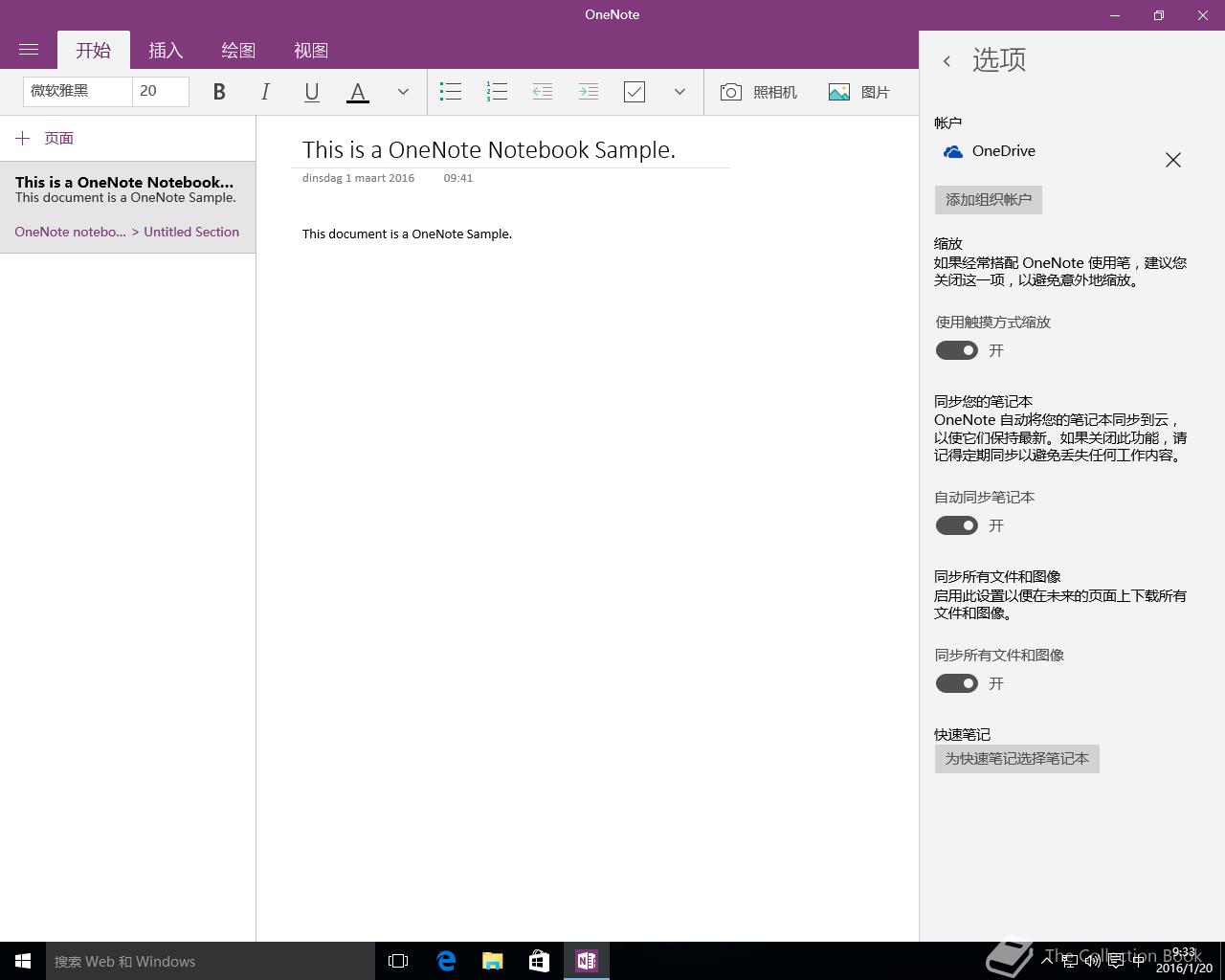This screenshot has width=1225, height=980.
Task: Open the Windows Start menu
Action: point(23,961)
